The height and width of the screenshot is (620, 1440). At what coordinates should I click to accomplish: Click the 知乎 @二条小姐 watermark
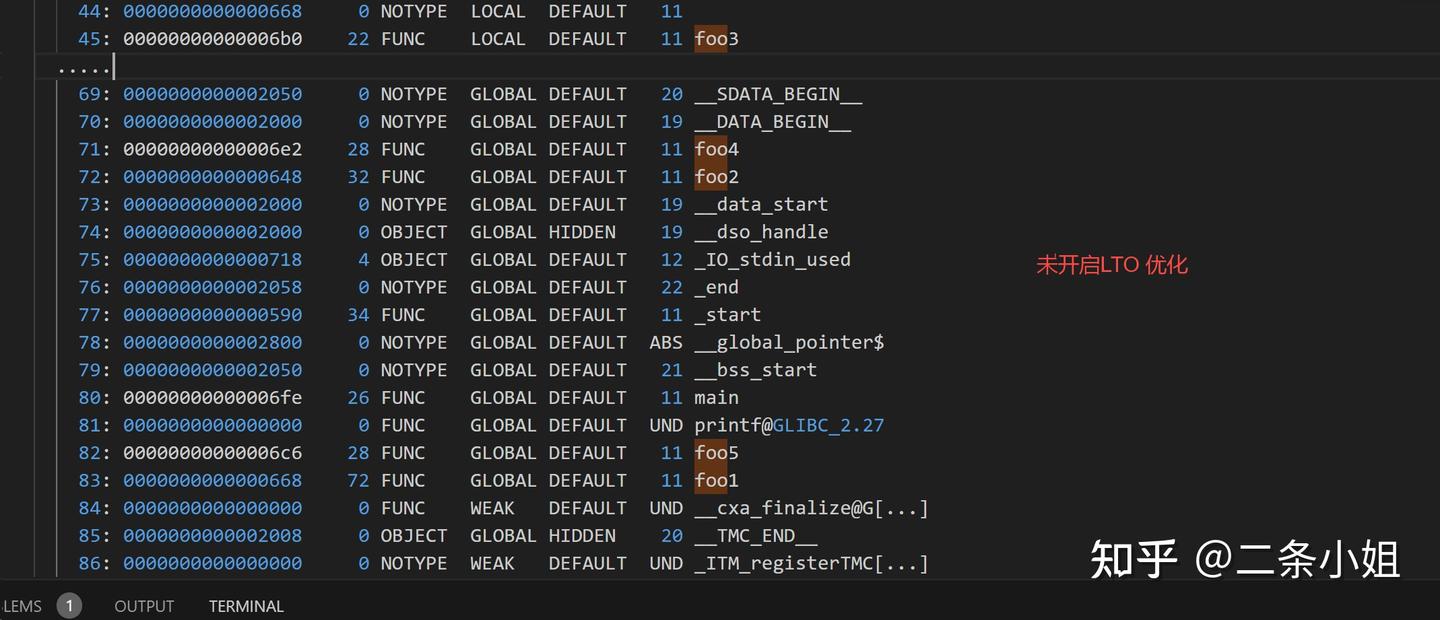pyautogui.click(x=1245, y=558)
